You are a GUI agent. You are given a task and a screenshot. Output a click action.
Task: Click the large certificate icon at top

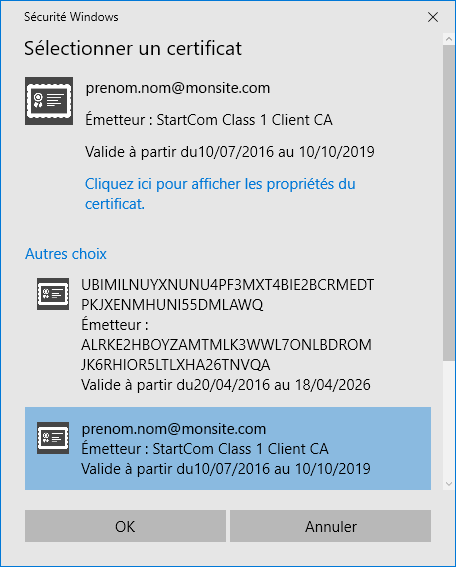[49, 101]
